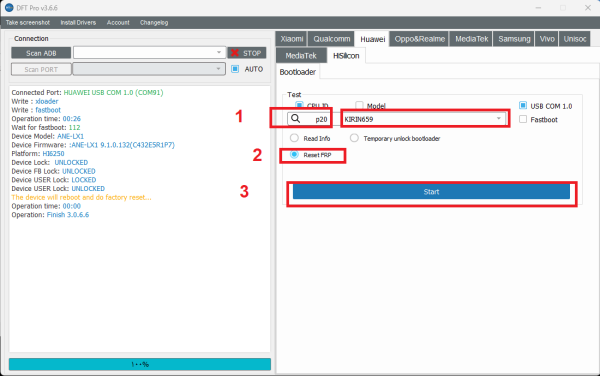600x376 pixels.
Task: Click the Wait for fastboot 112 value
Action: pyautogui.click(x=75, y=127)
